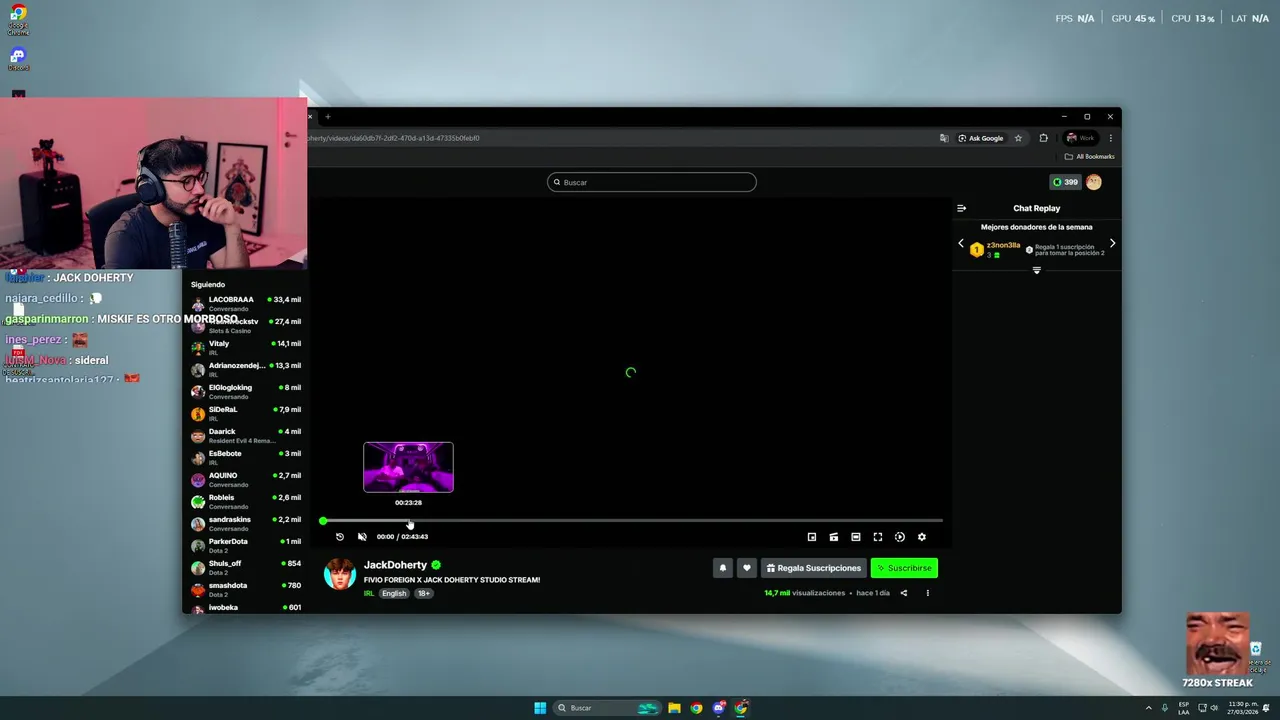The height and width of the screenshot is (720, 1280).
Task: Show hidden system tray icons chevron
Action: [1148, 708]
